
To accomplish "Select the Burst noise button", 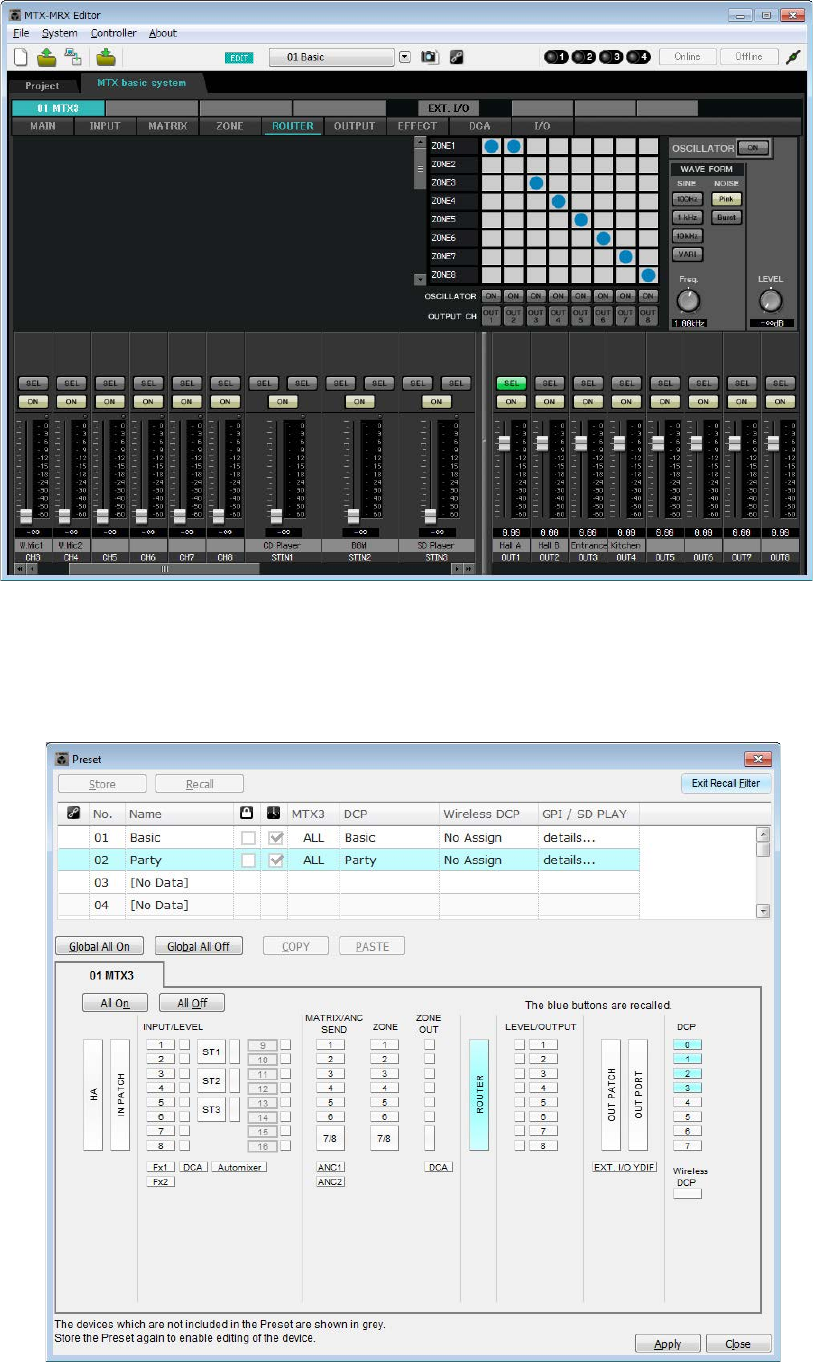I will click(724, 217).
